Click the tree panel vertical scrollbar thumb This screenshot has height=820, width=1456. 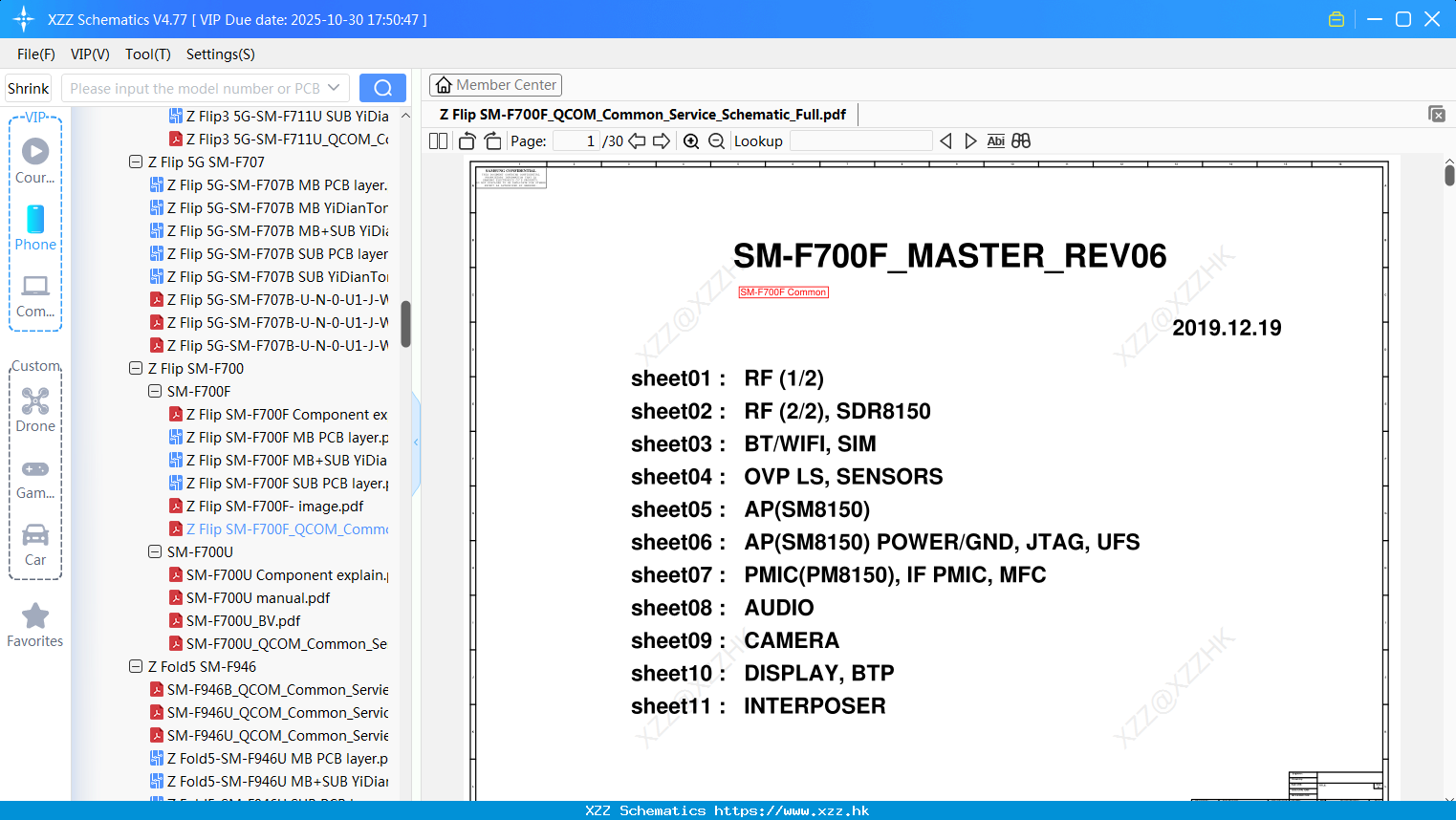[x=405, y=324]
